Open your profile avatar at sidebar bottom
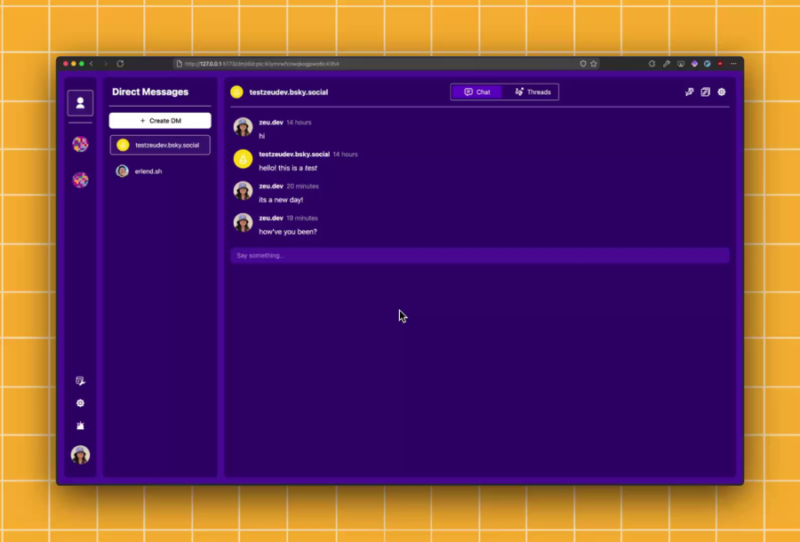Image resolution: width=800 pixels, height=542 pixels. tap(80, 454)
